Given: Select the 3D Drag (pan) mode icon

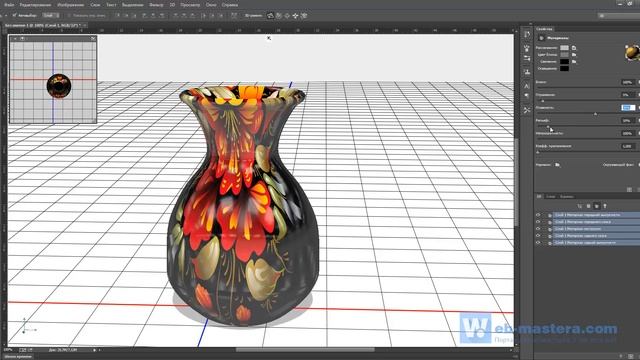Looking at the screenshot, I should [287, 16].
